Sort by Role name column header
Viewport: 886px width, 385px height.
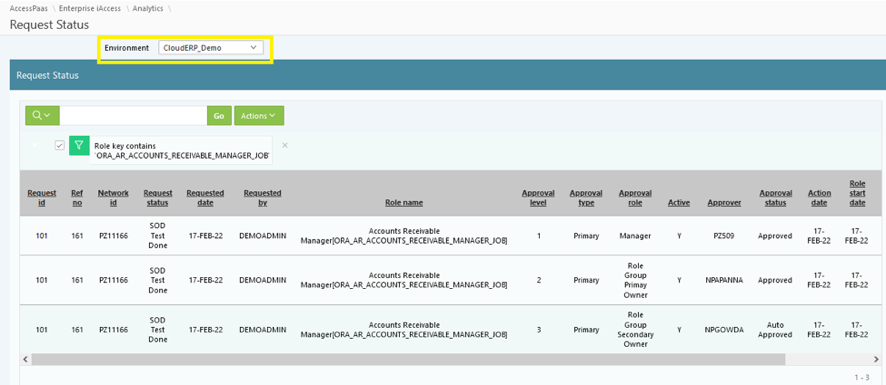[x=403, y=202]
